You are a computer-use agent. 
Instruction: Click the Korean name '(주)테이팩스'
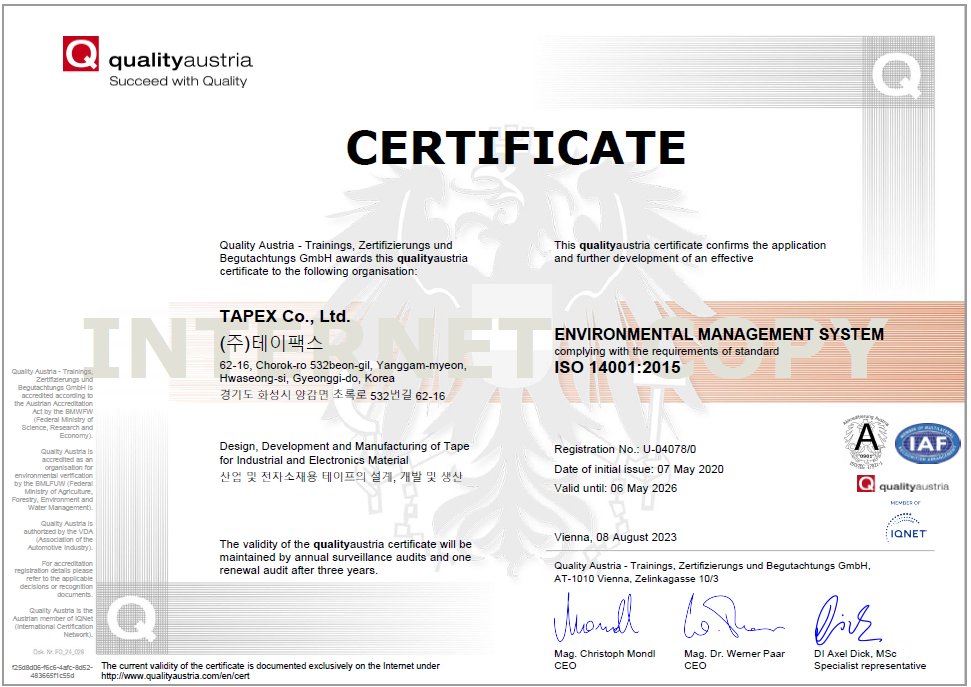[271, 343]
